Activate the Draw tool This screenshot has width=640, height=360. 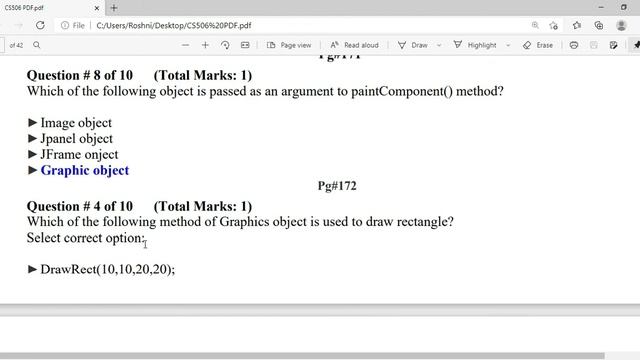(413, 45)
